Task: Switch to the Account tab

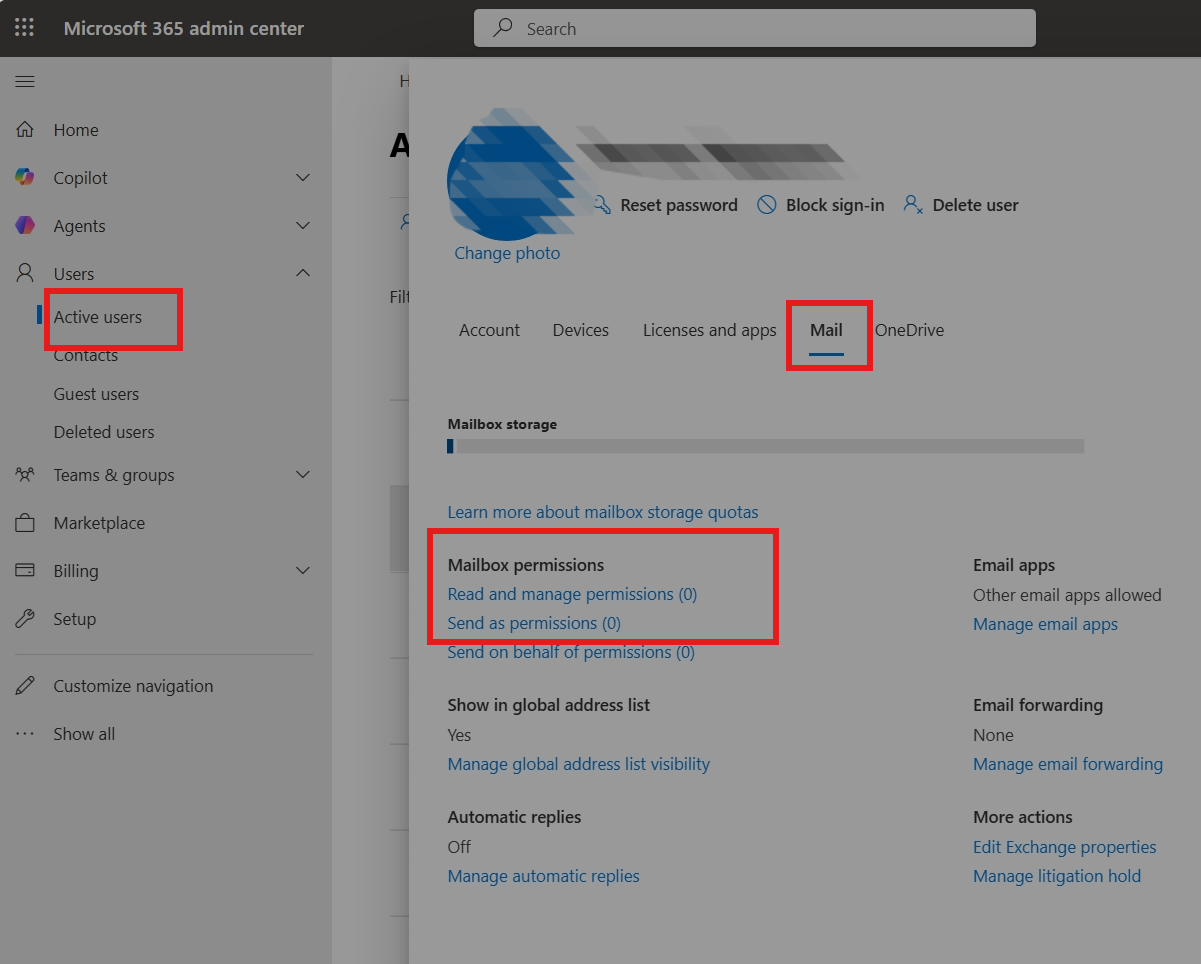Action: [489, 330]
